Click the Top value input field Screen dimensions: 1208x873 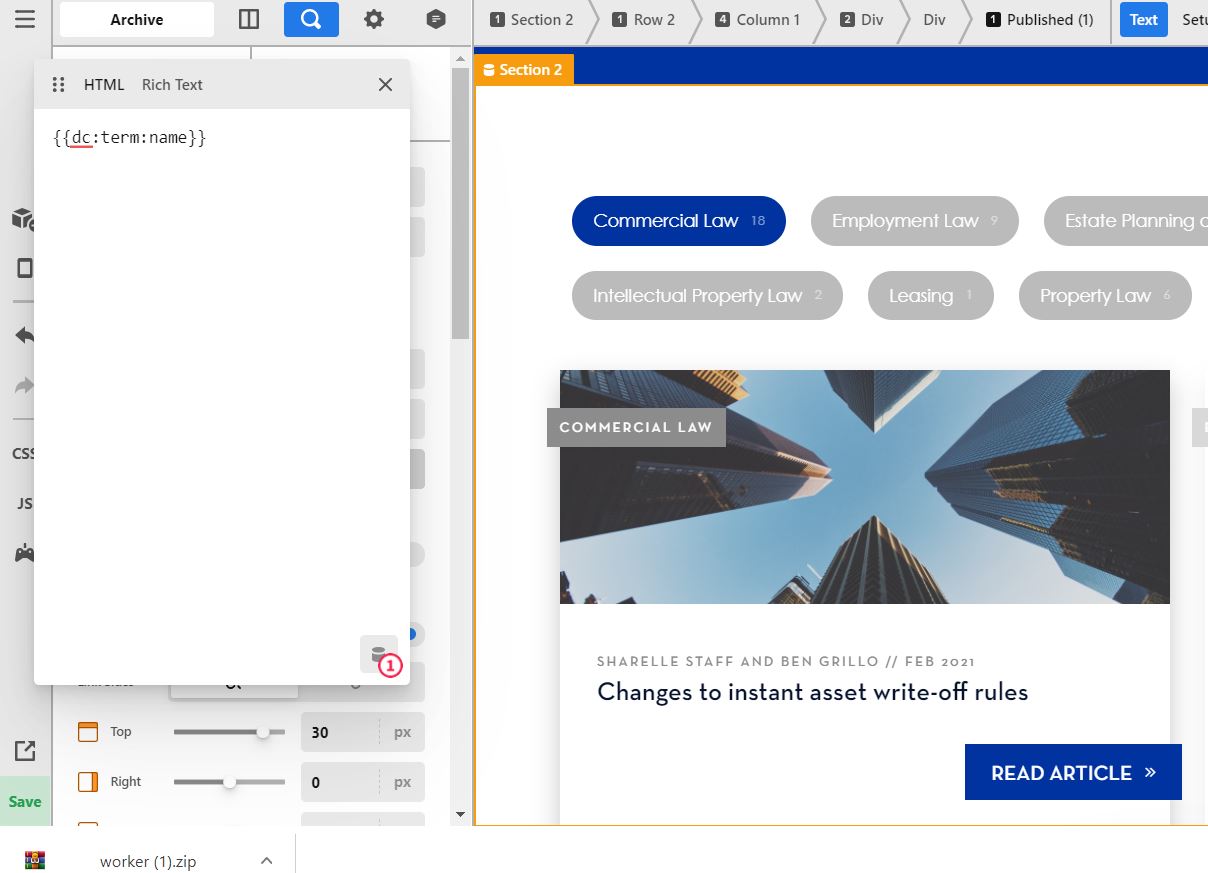pyautogui.click(x=338, y=732)
